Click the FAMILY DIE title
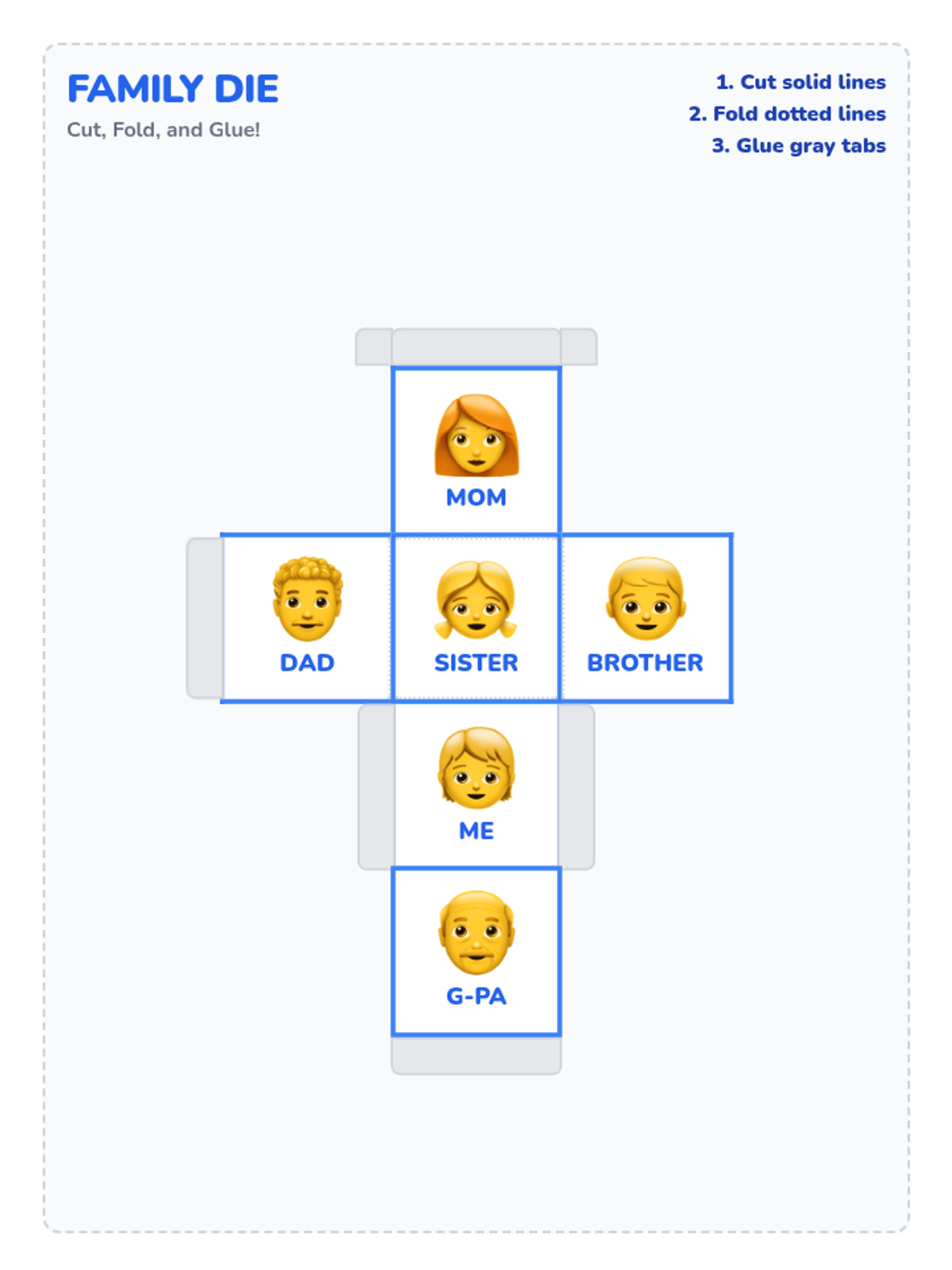 click(173, 89)
